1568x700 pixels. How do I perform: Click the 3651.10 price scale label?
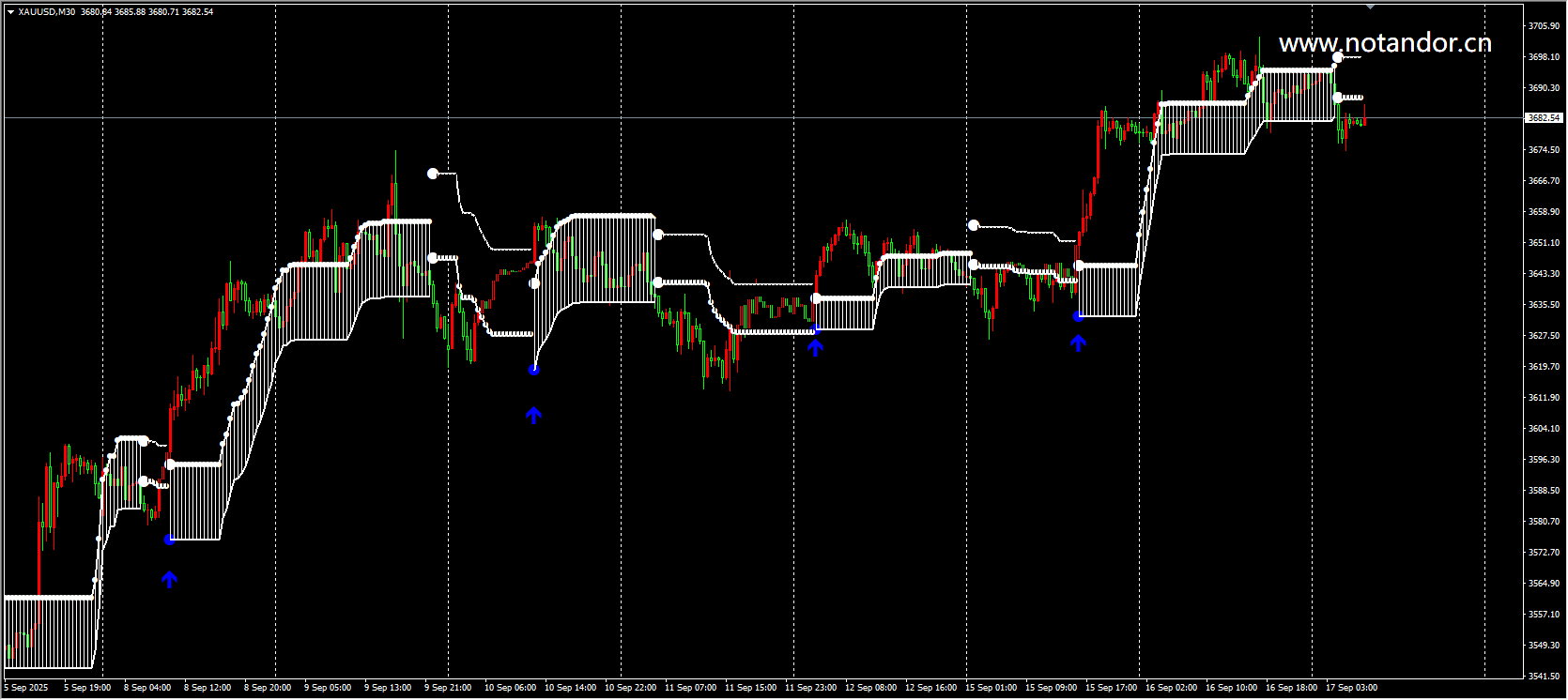pyautogui.click(x=1544, y=243)
